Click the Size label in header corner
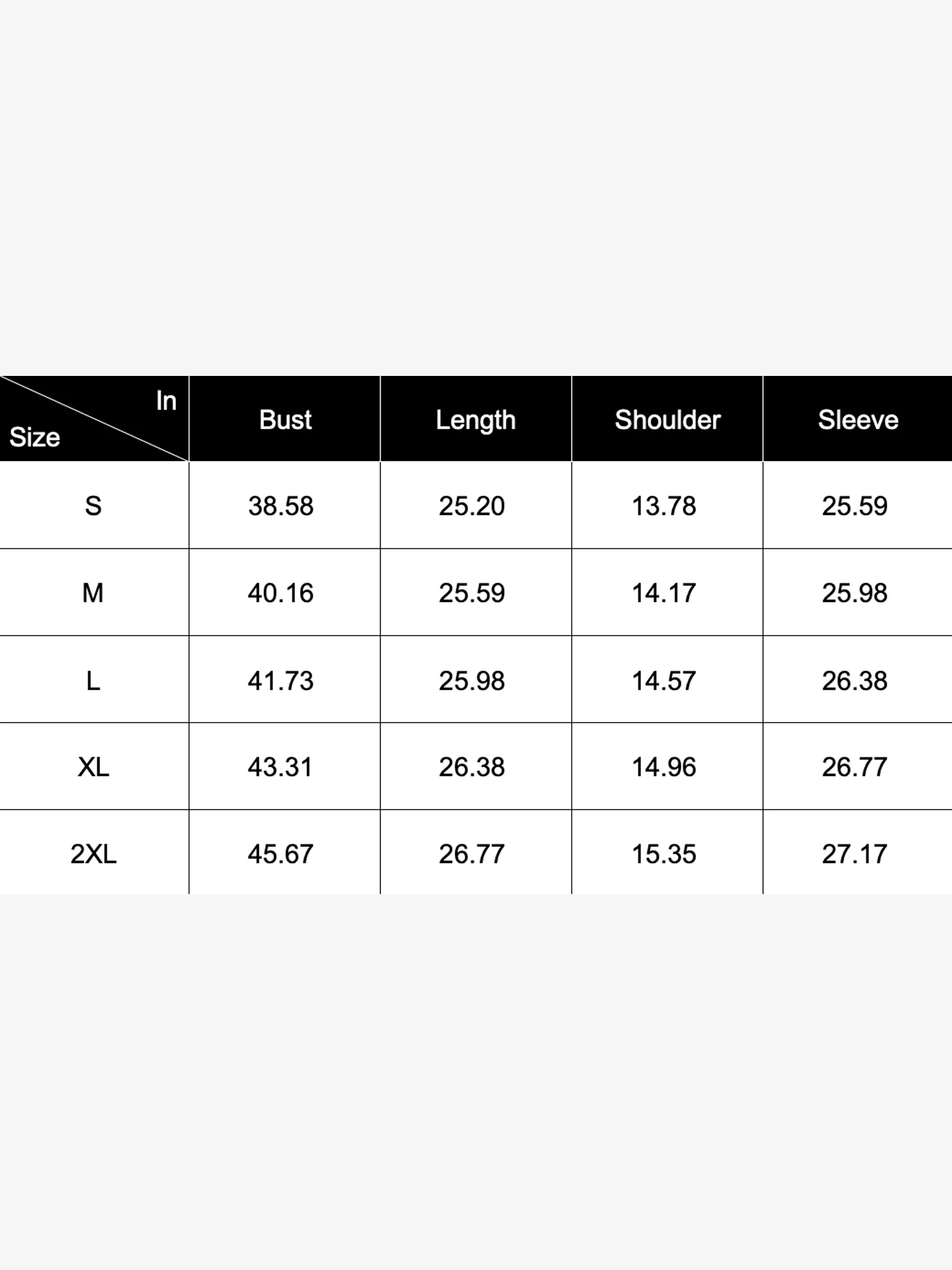Viewport: 952px width, 1270px height. click(35, 438)
